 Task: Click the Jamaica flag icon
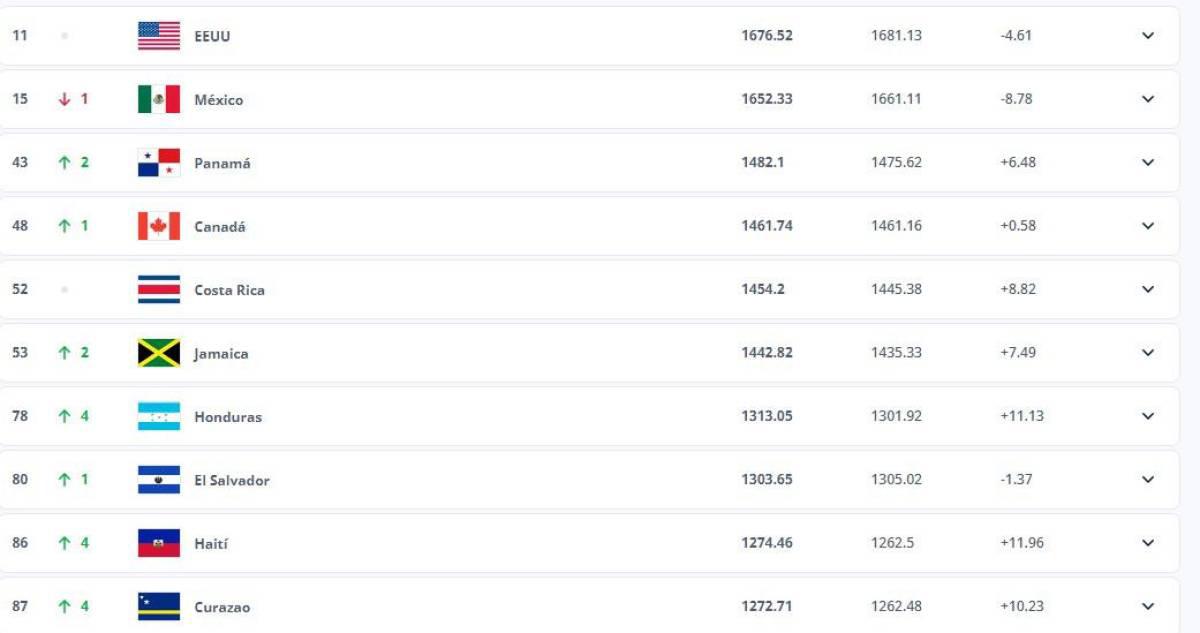pyautogui.click(x=154, y=352)
